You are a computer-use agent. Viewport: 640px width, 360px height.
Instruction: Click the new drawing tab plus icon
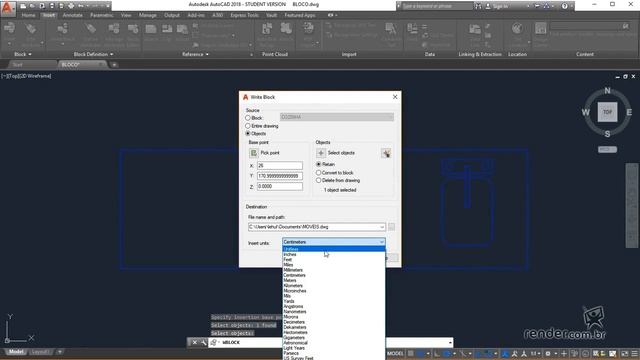coord(114,64)
